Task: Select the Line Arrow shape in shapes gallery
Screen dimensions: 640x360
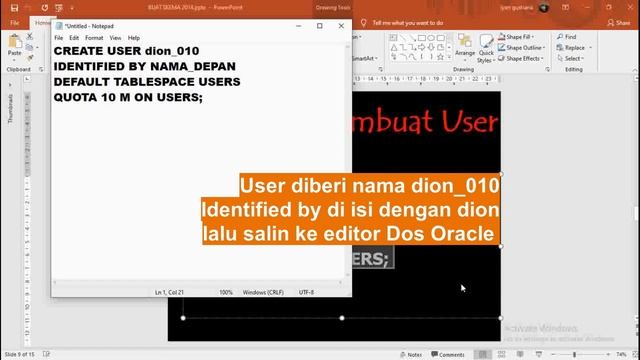Action: pyautogui.click(x=412, y=38)
